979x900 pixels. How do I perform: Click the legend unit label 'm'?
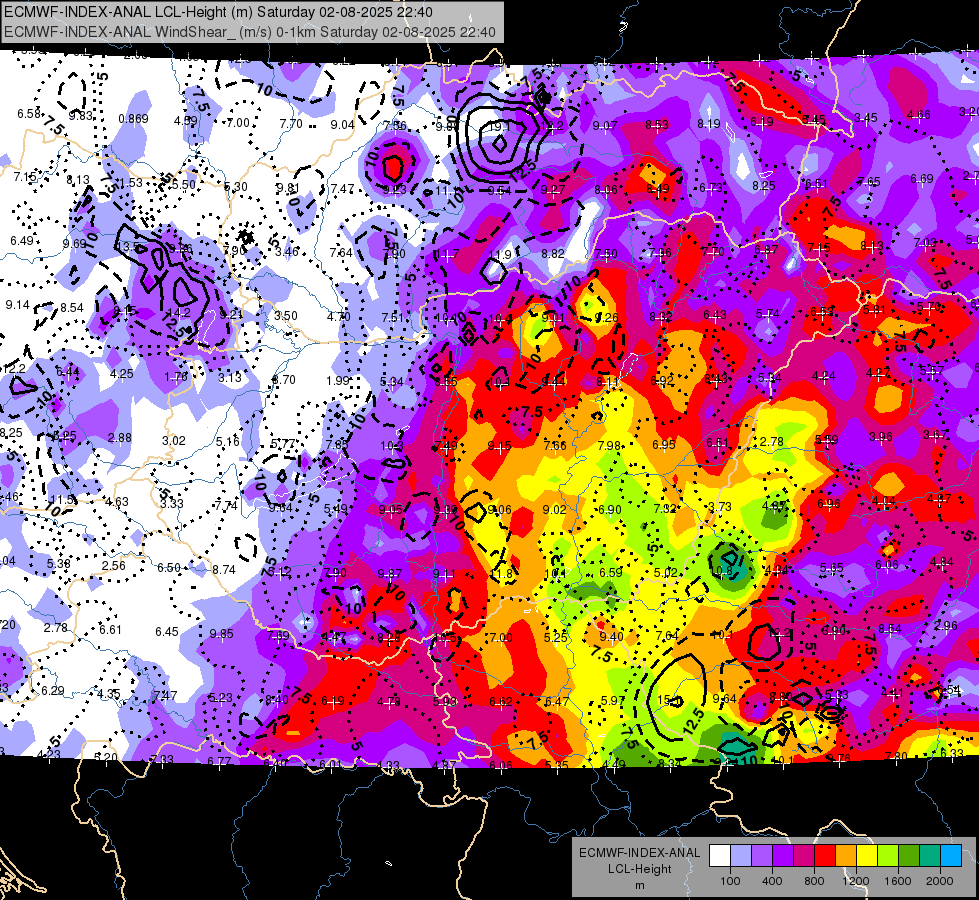(x=639, y=885)
